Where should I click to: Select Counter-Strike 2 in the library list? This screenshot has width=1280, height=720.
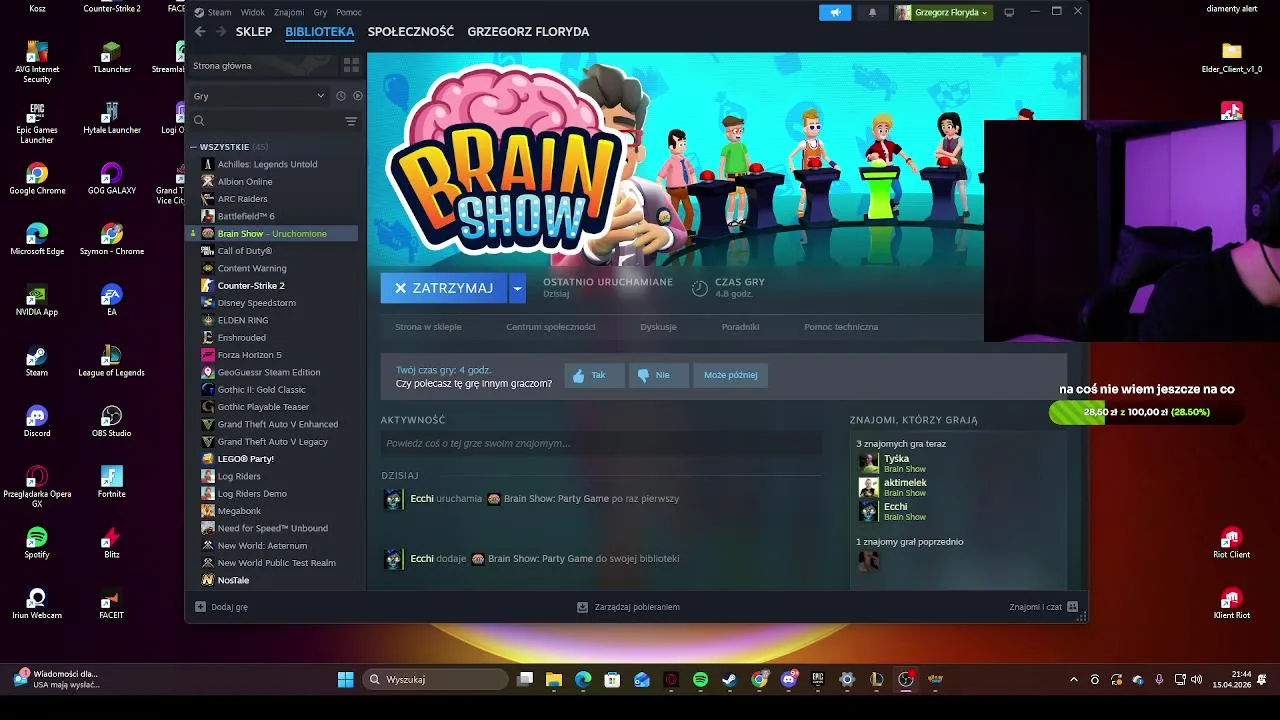click(x=250, y=286)
